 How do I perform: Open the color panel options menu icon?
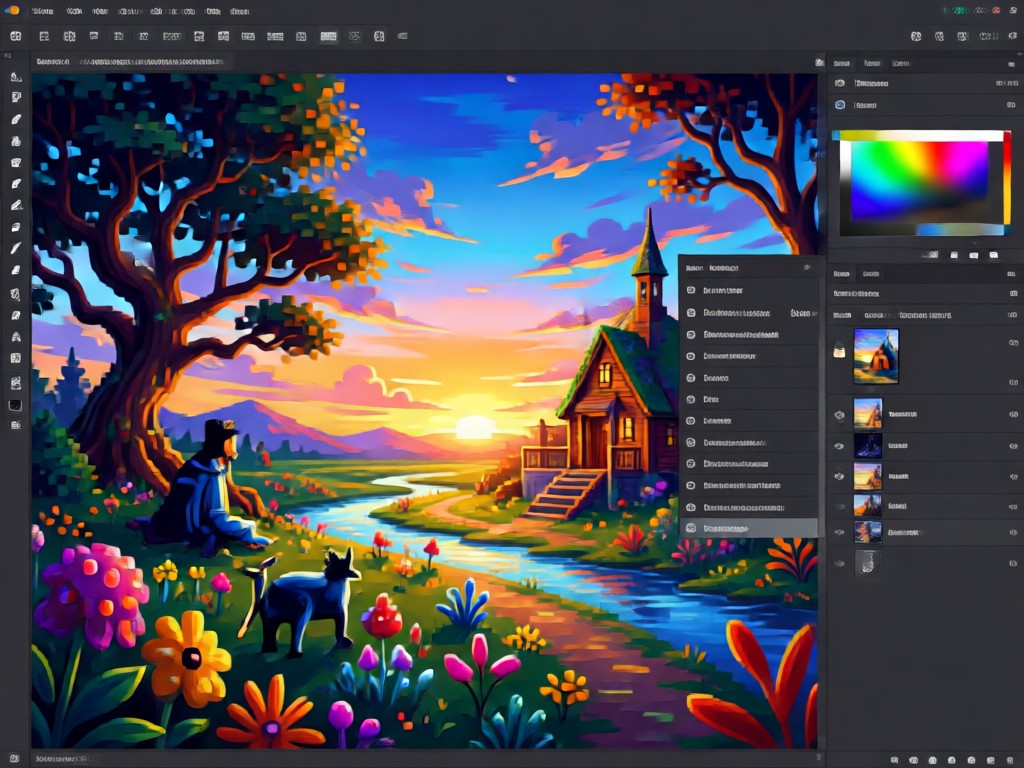pyautogui.click(x=1011, y=63)
